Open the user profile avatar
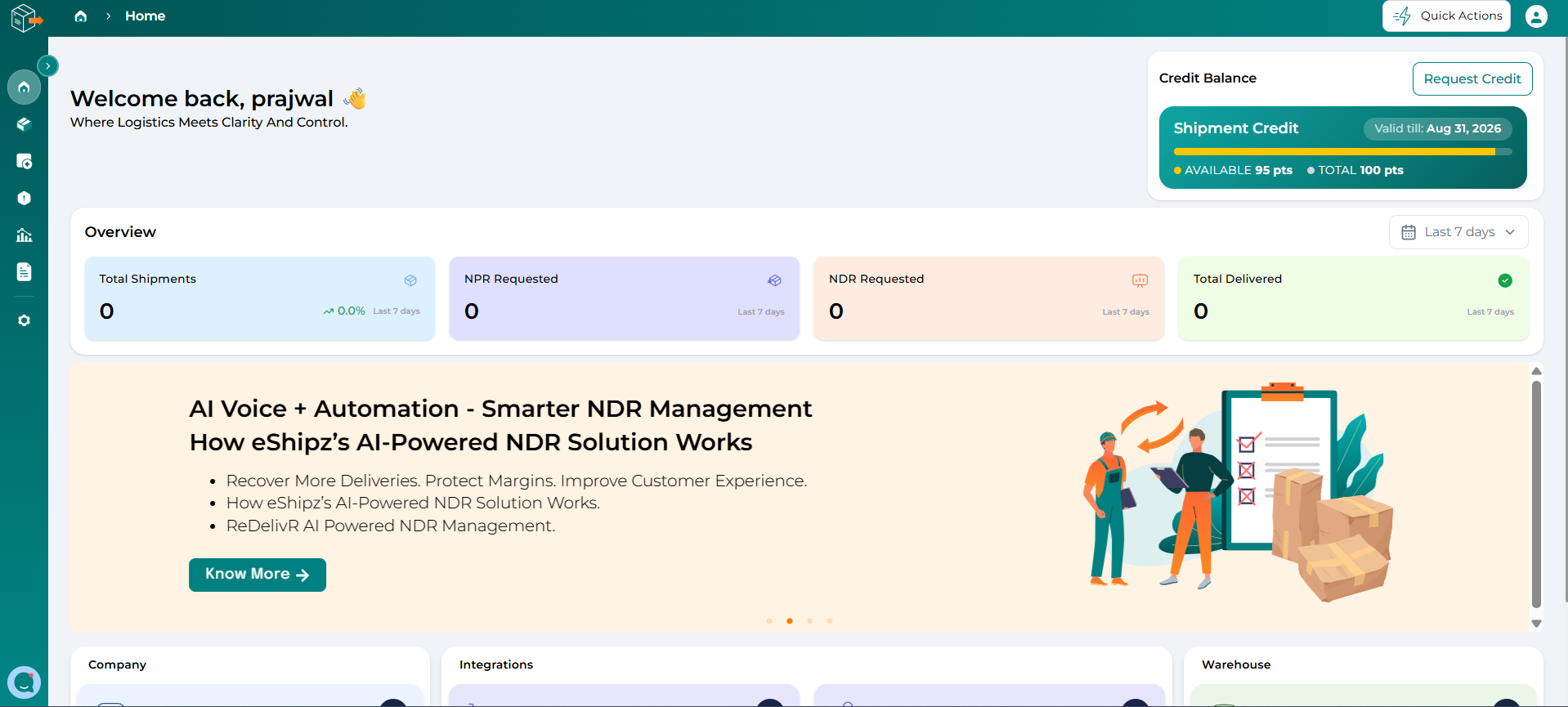The width and height of the screenshot is (1568, 707). (1536, 16)
